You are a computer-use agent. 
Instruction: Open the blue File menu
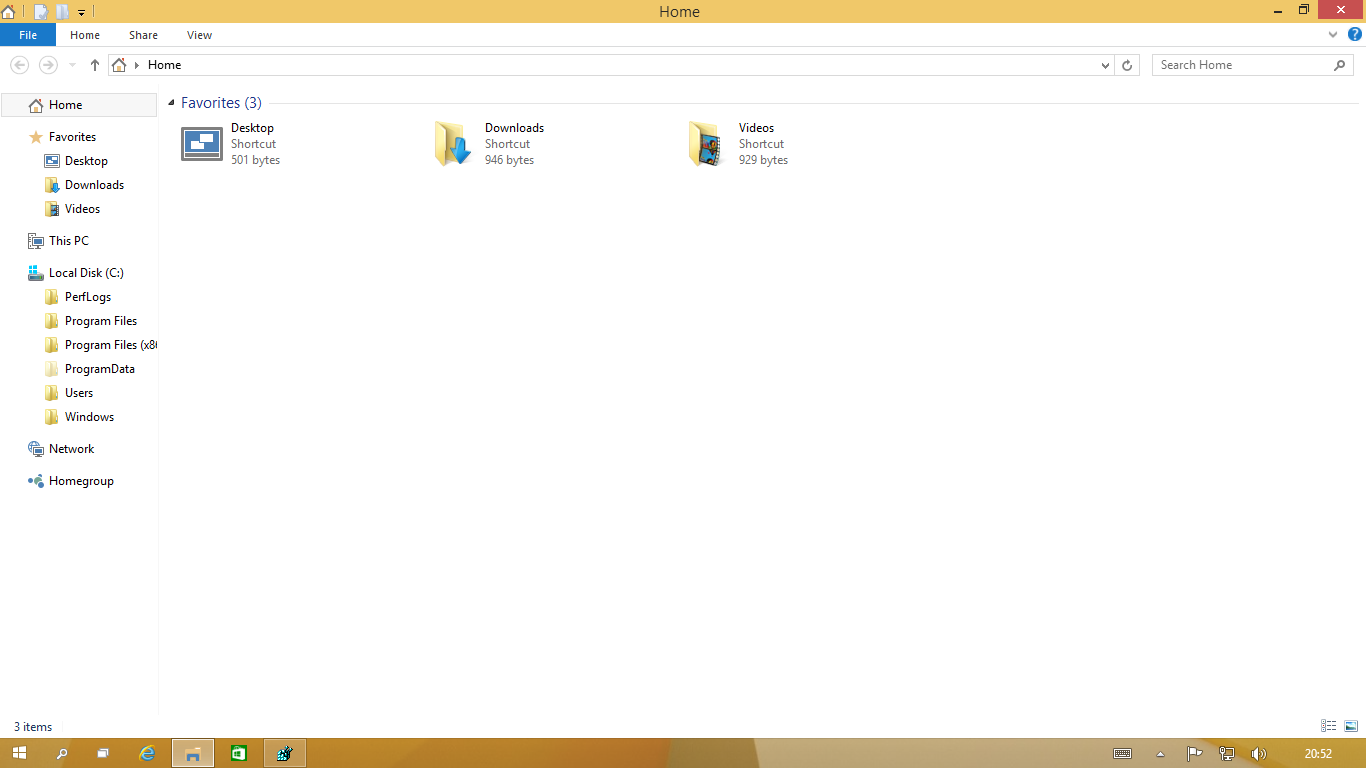28,34
